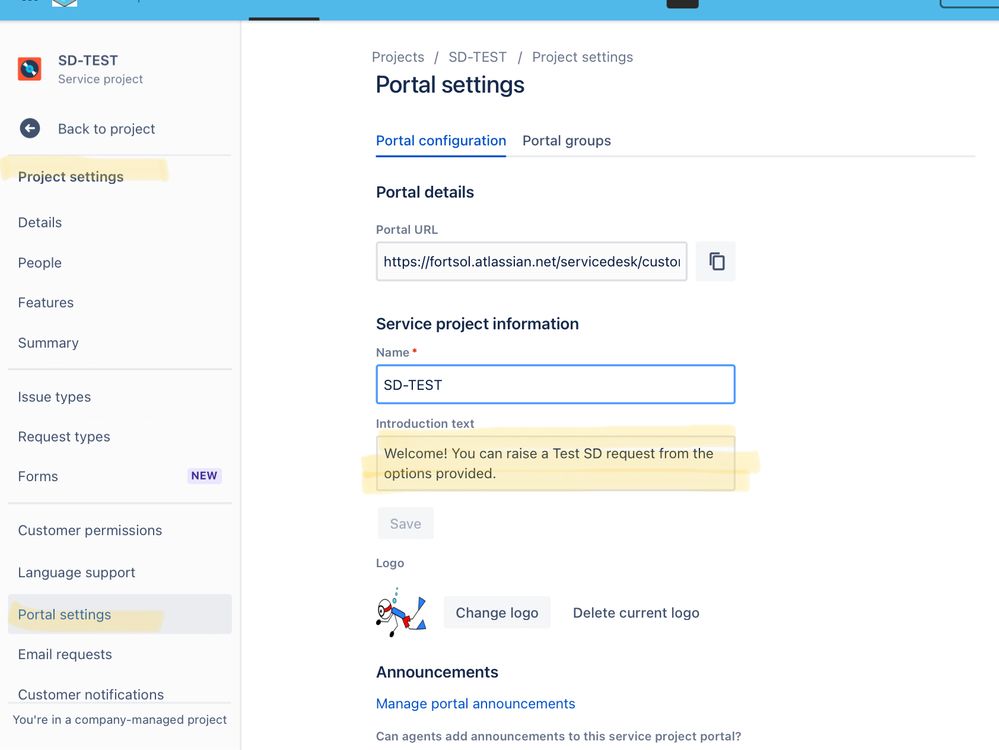Switch to the Portal configuration tab
999x750 pixels.
pos(441,141)
